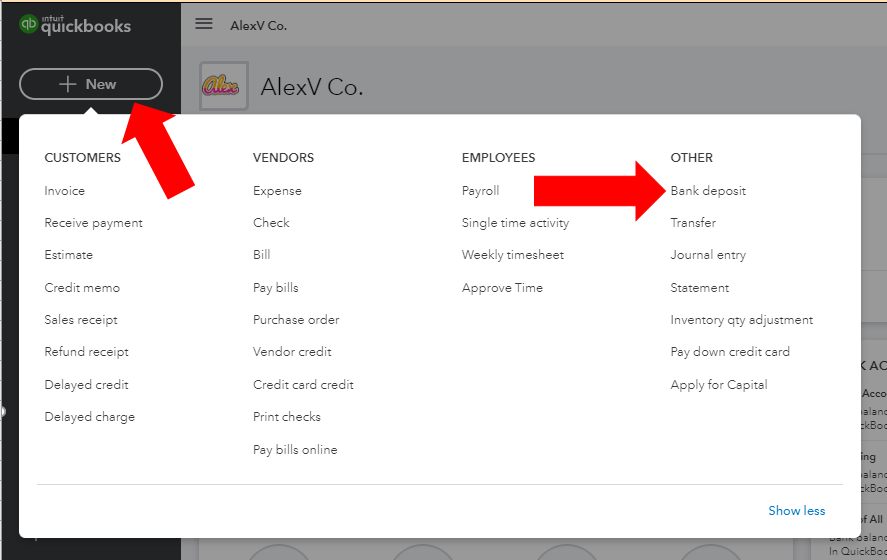Viewport: 887px width, 560px height.
Task: Select Bank deposit under Other
Action: (x=708, y=191)
